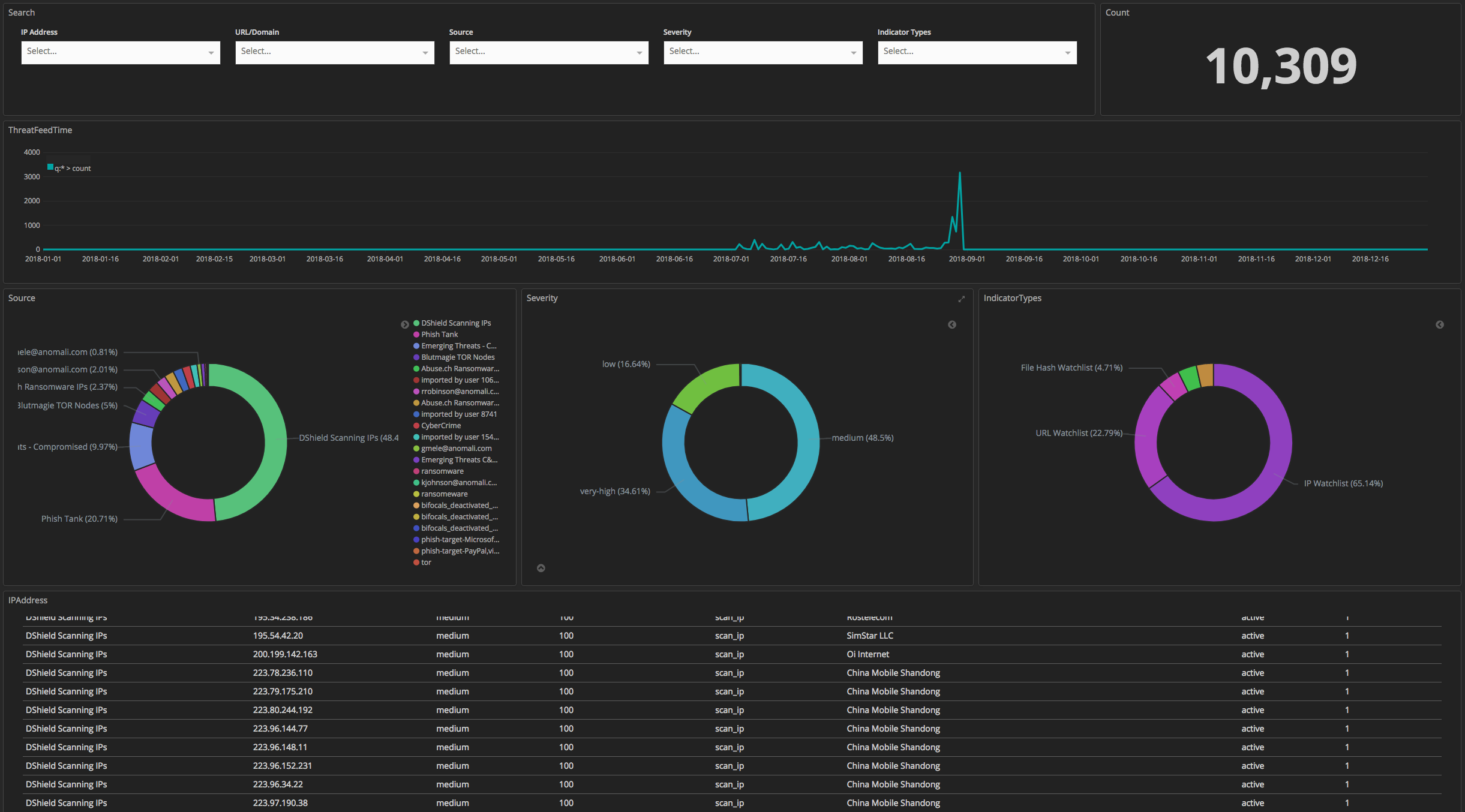Click the Phish Tank legend color dot
Viewport: 1465px width, 812px height.
click(416, 335)
